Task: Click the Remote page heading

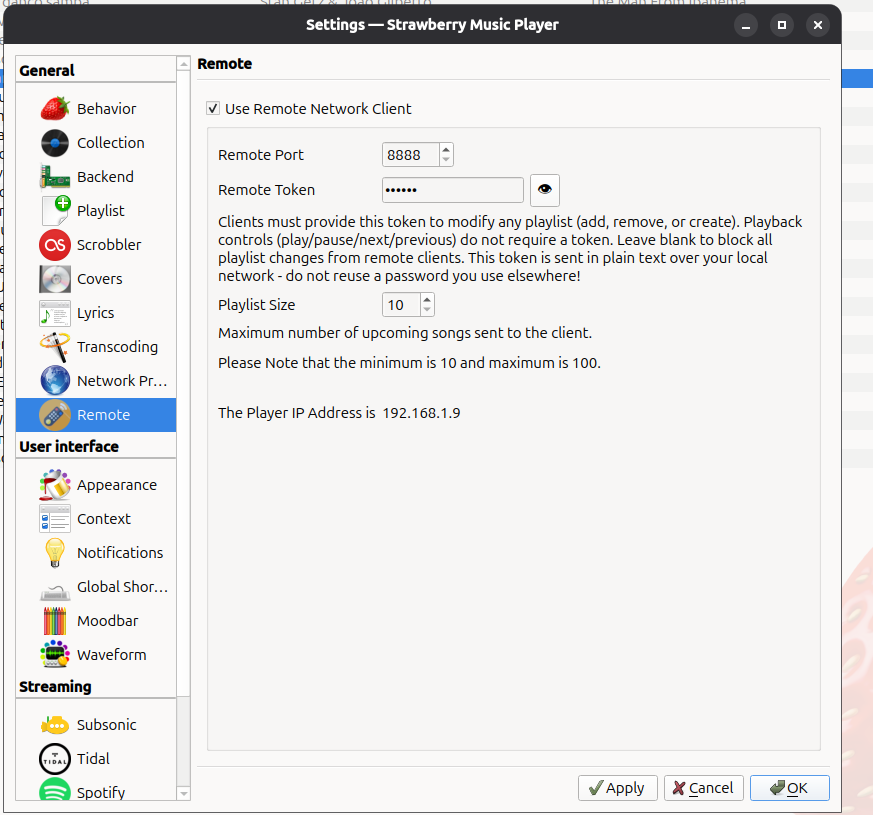Action: point(224,64)
